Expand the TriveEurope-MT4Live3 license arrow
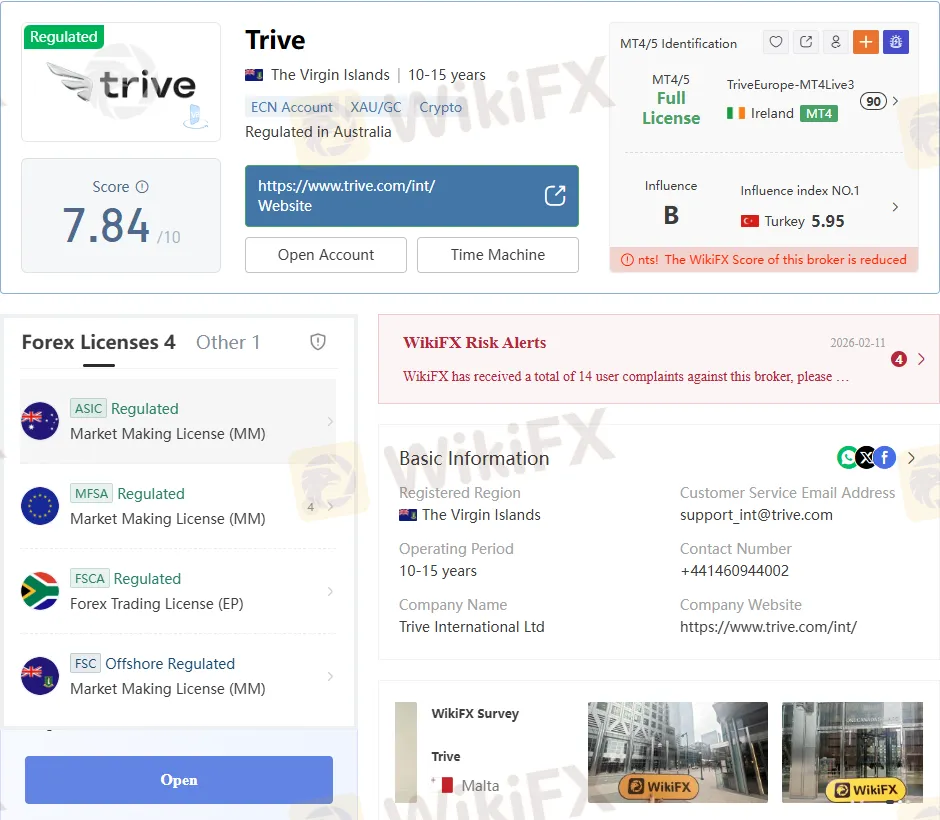Screen dimensions: 940x820 pyautogui.click(x=895, y=101)
